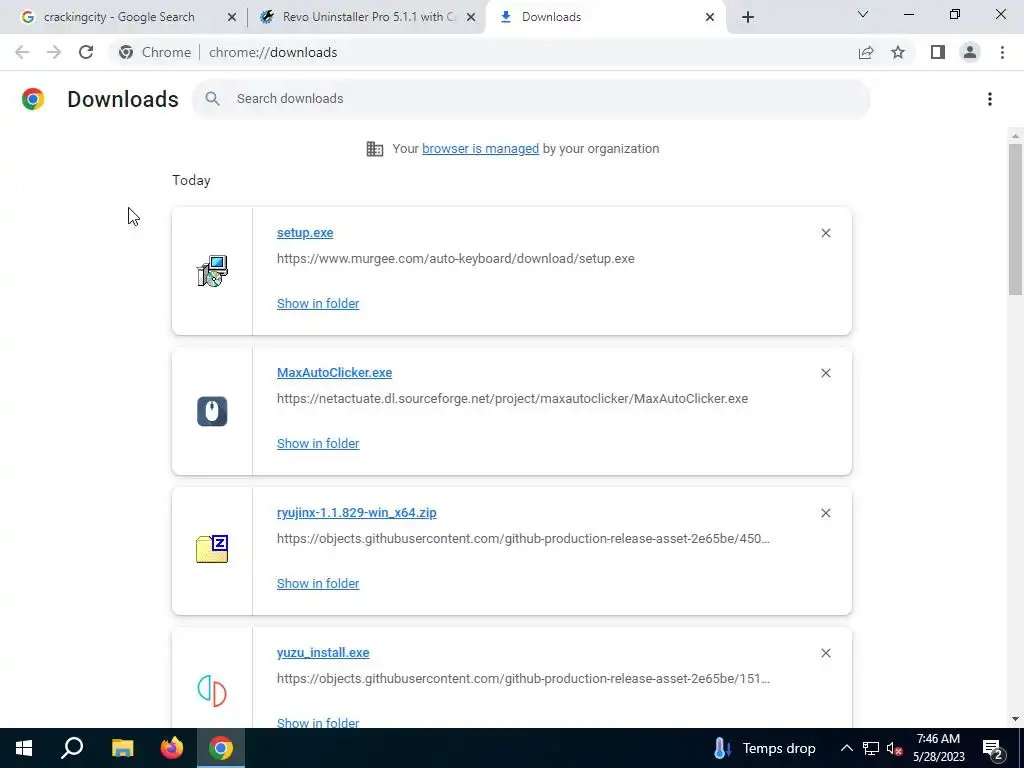Open the taskbar clock and date
The height and width of the screenshot is (768, 1024).
938,748
